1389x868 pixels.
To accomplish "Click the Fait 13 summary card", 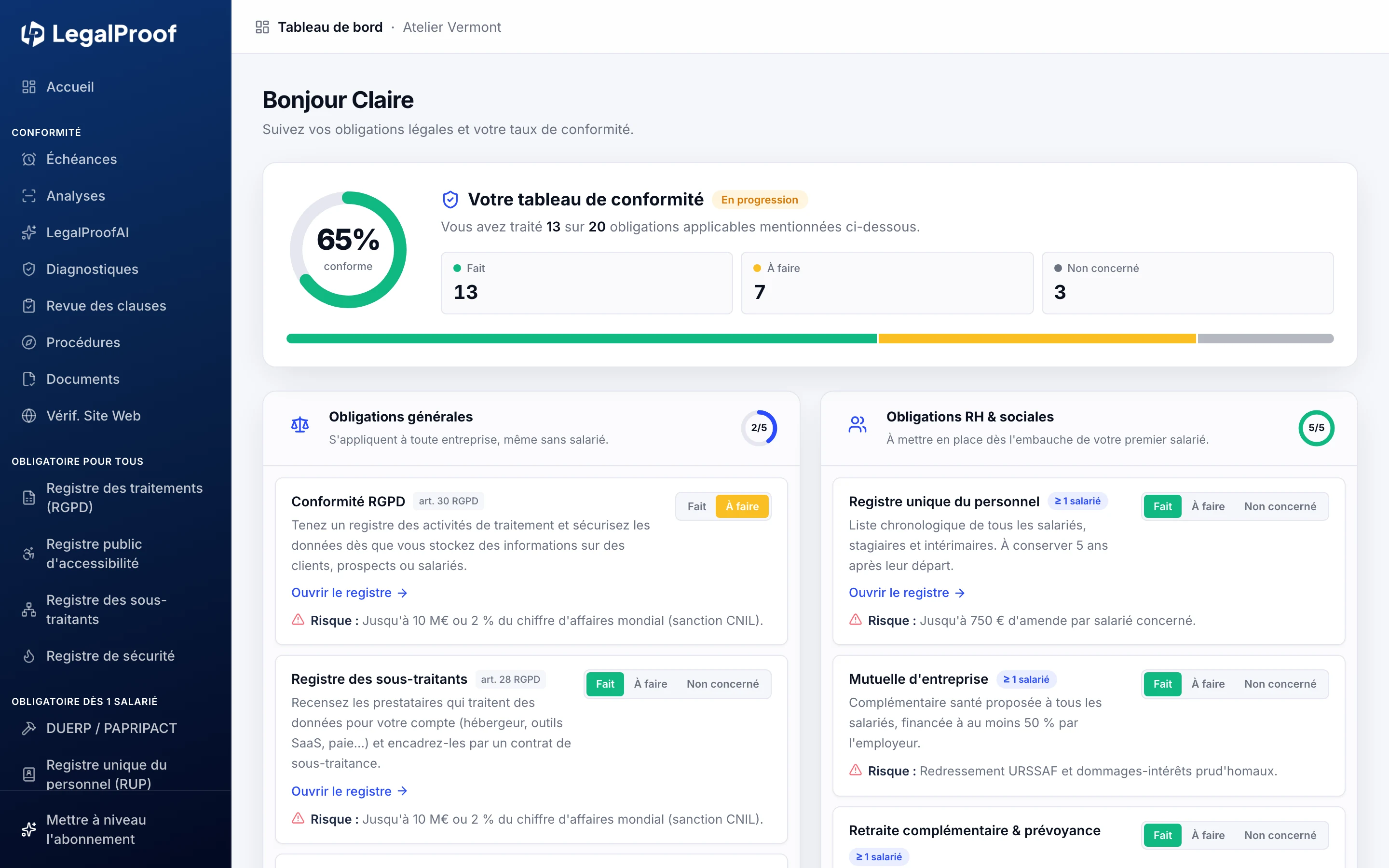I will pos(586,283).
